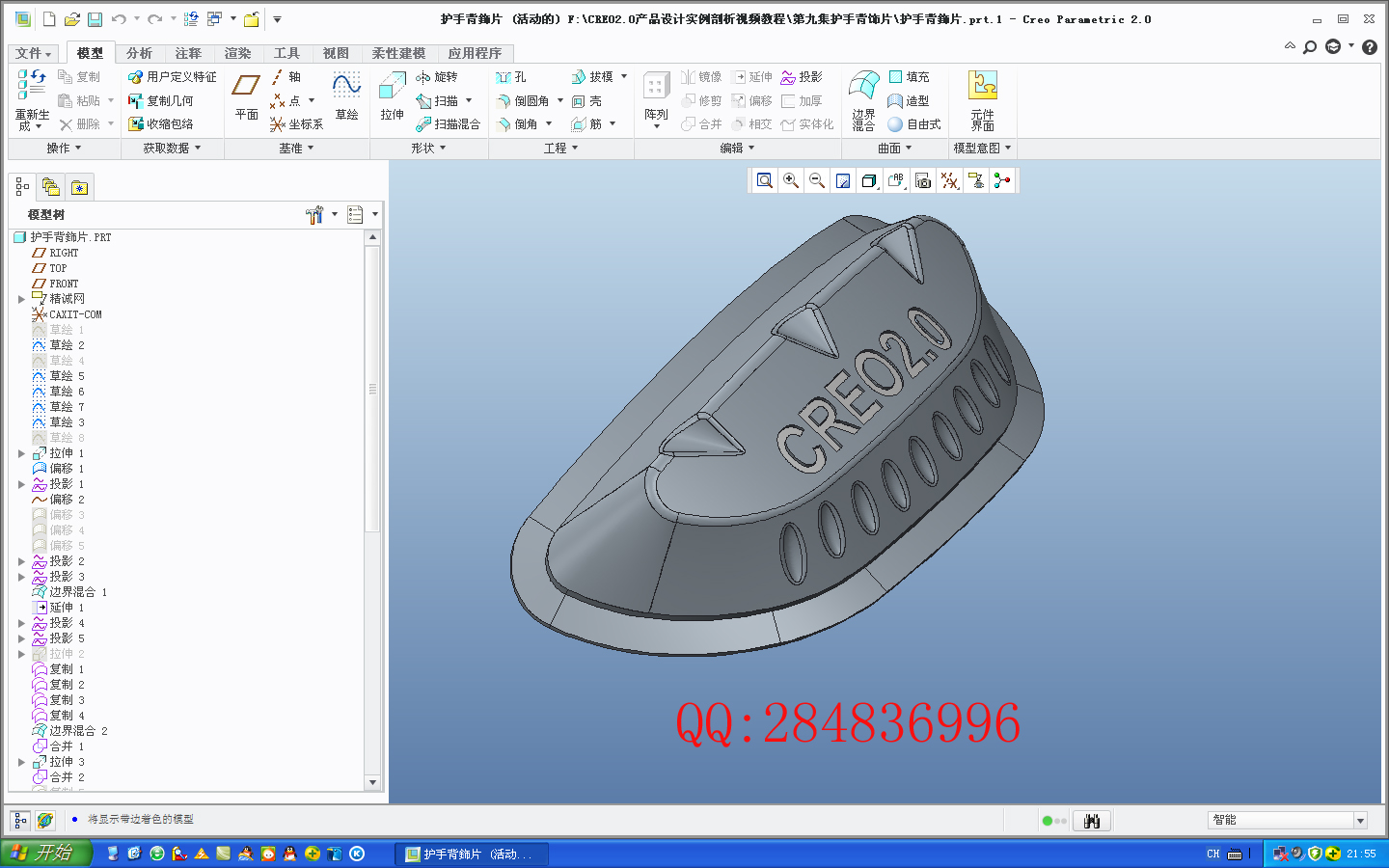This screenshot has width=1389, height=868.
Task: Click the Refit view icon in graphics toolbar
Action: (765, 180)
